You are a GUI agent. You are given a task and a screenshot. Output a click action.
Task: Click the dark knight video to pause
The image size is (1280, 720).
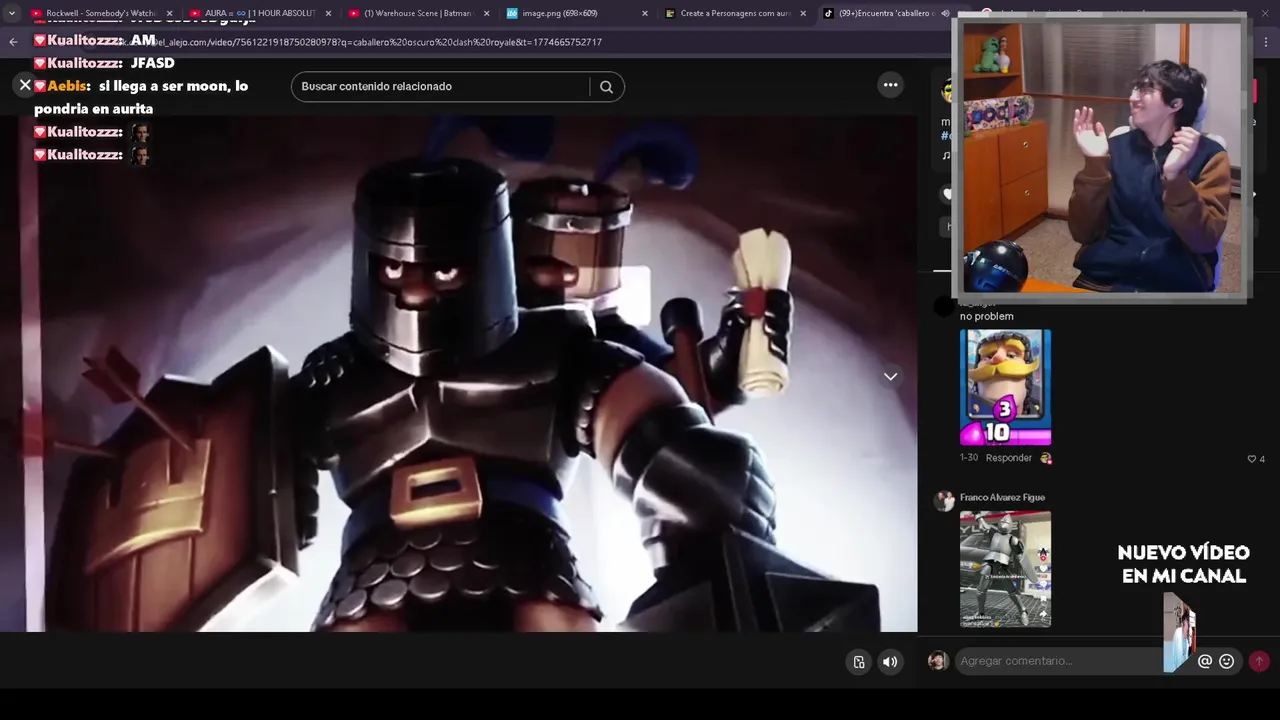pos(458,373)
